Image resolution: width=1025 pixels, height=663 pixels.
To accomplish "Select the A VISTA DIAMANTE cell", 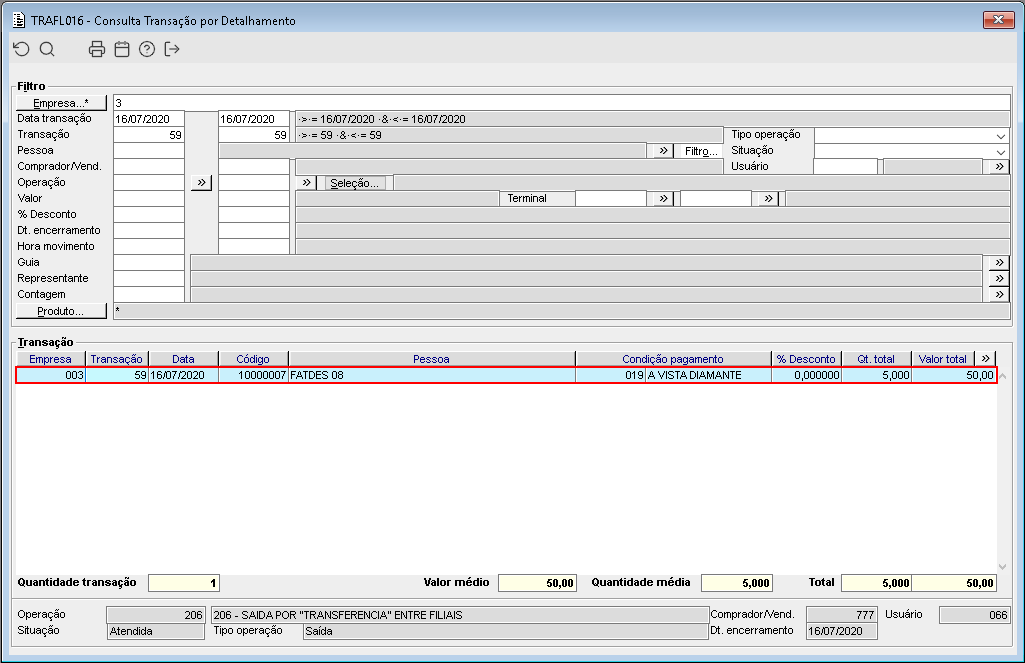I will [708, 375].
